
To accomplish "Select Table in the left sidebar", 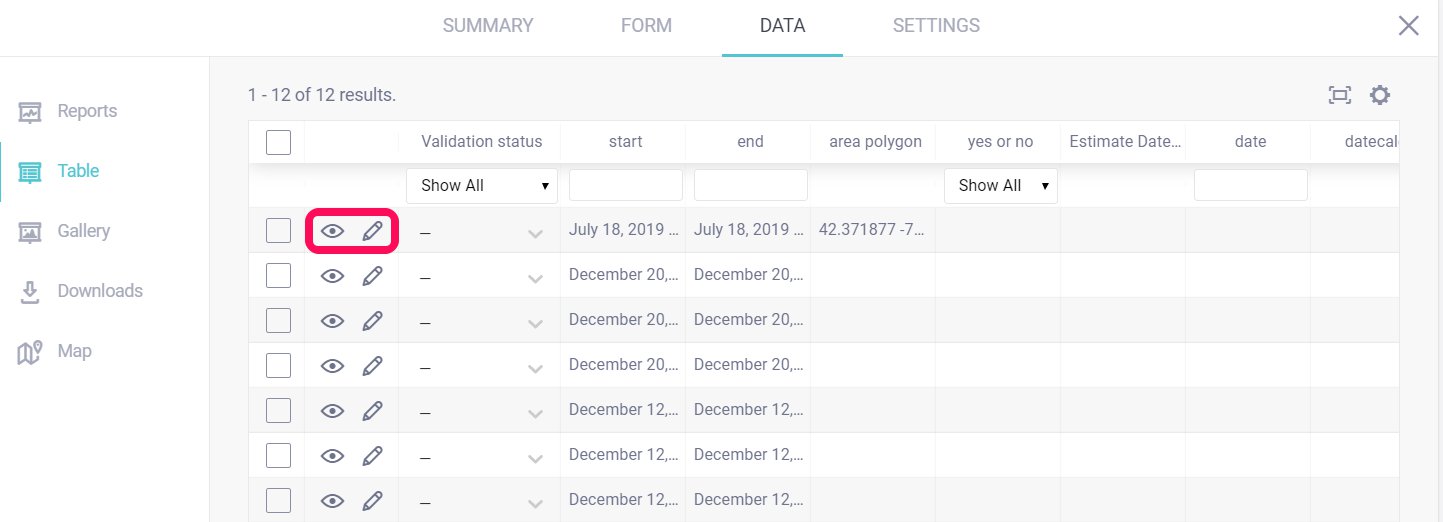I will [x=78, y=171].
